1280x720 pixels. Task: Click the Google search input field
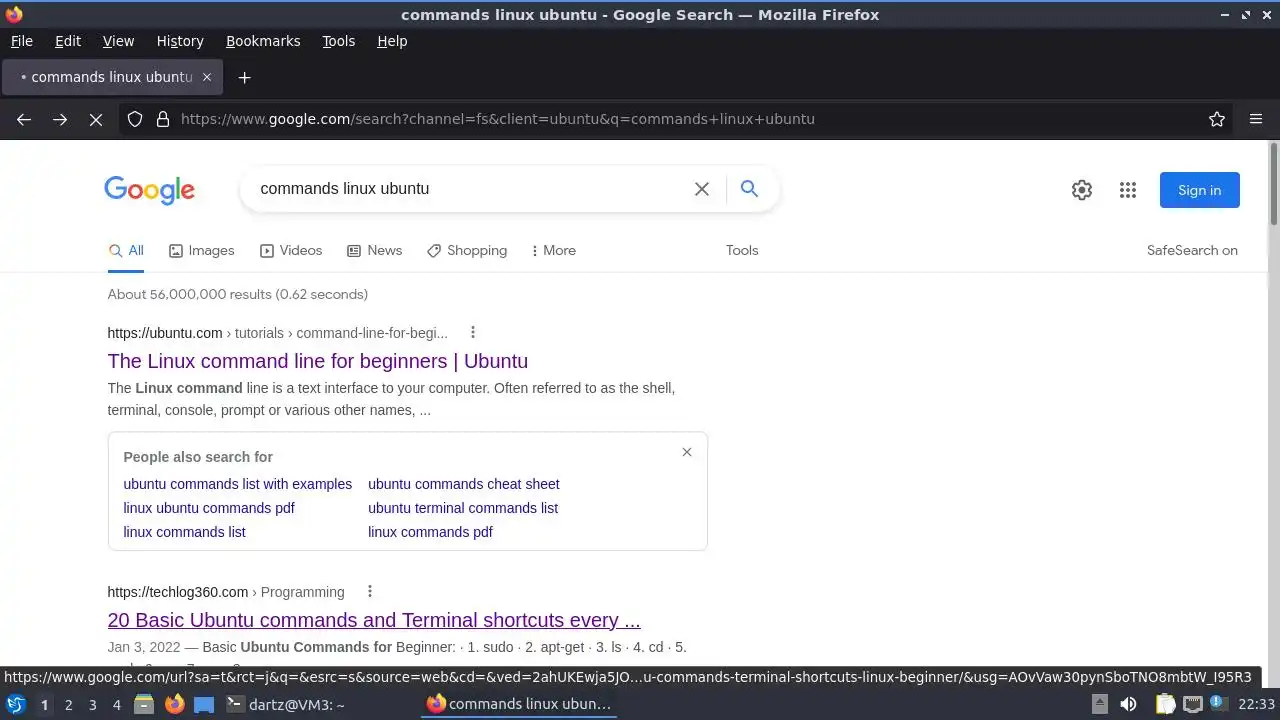tap(470, 189)
